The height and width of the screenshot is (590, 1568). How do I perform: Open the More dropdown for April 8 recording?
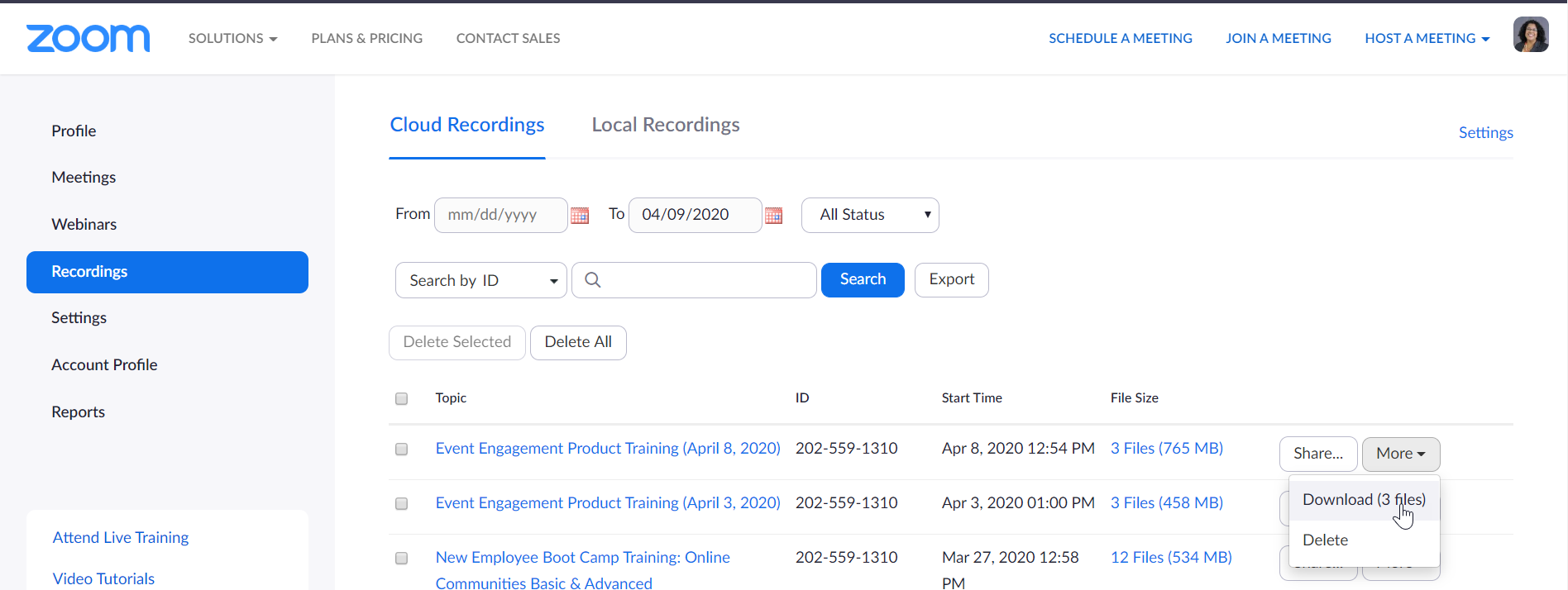(1401, 454)
